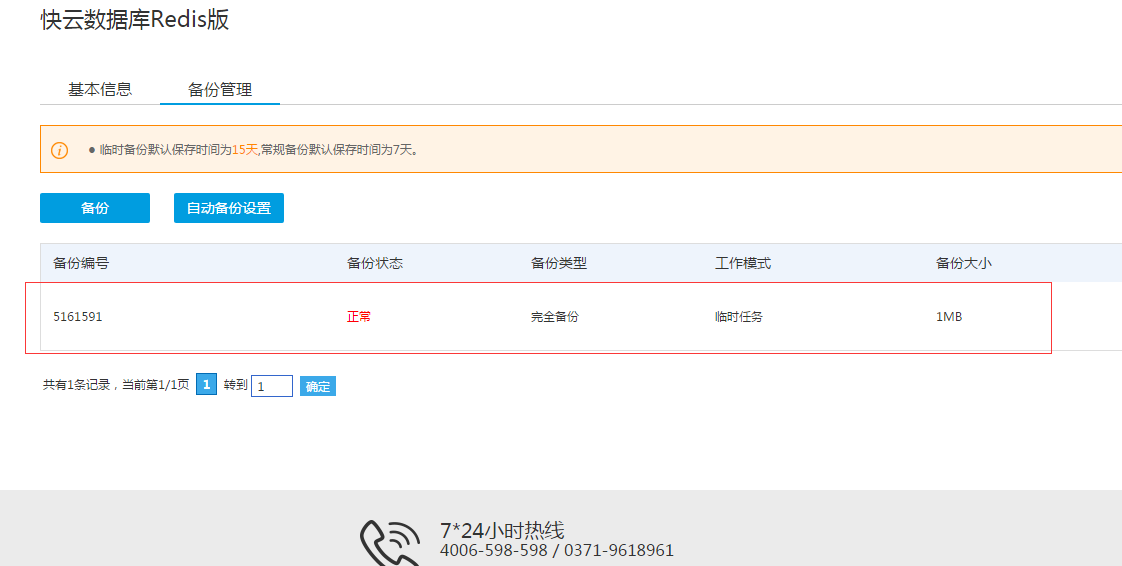
Task: Click the blue 备份 button
Action: tap(95, 208)
